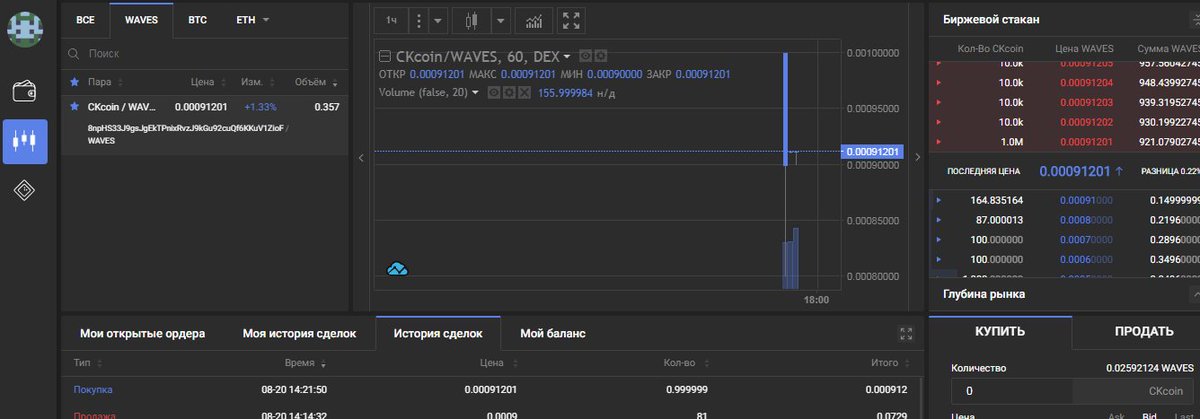Sort pairs by Объём column
1200x419 pixels.
(309, 82)
